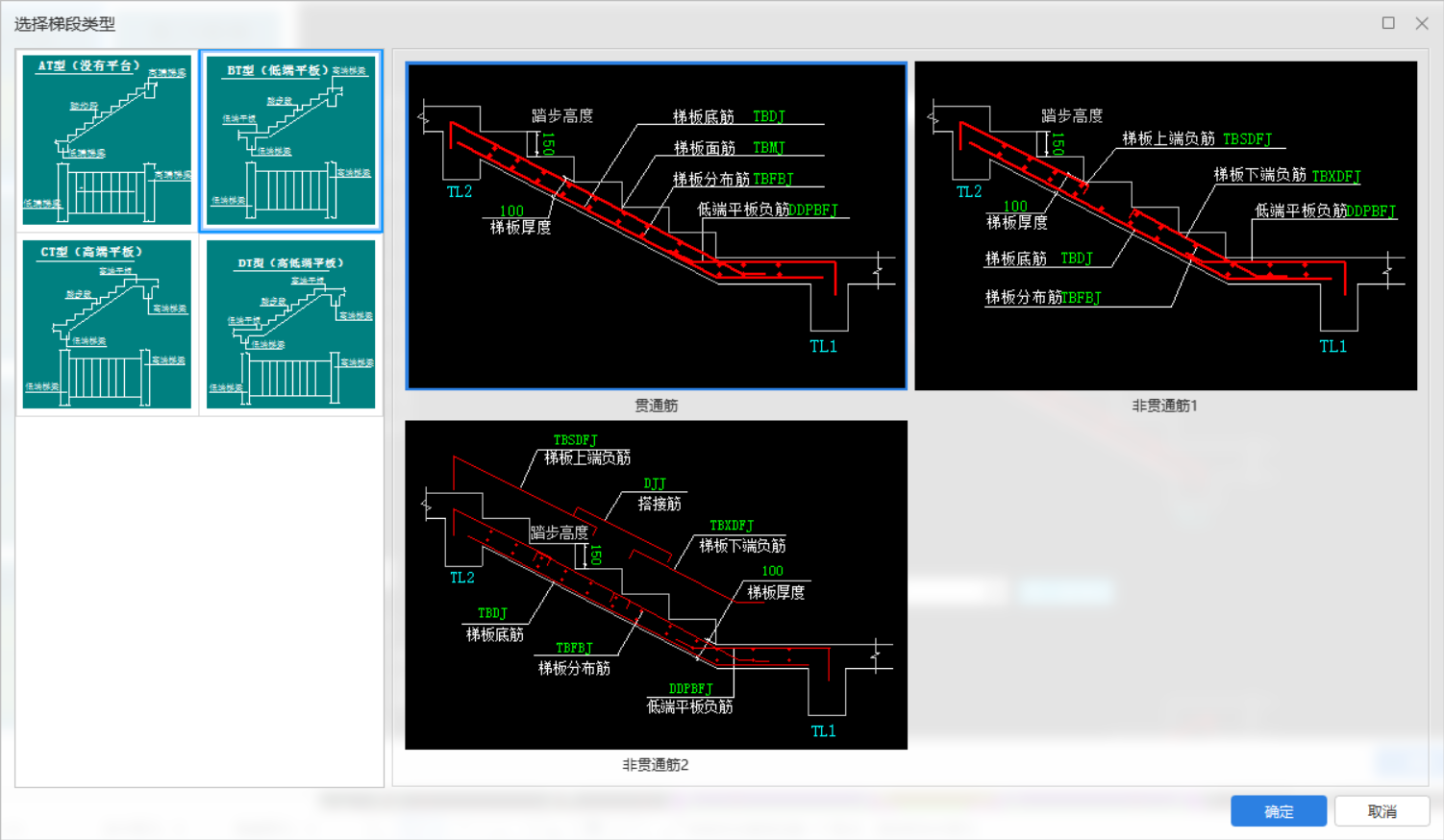This screenshot has height=840, width=1444.
Task: Select the BT型 (低端平板) stair type thumbnail
Action: pyautogui.click(x=290, y=140)
